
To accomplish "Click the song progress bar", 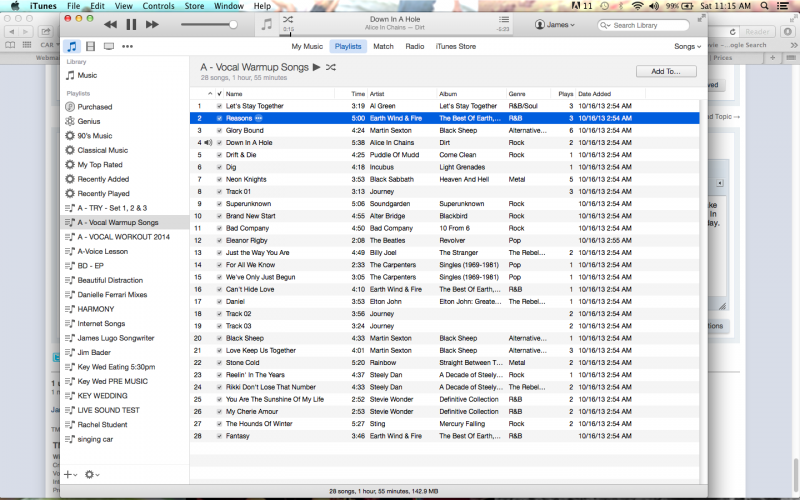I will [395, 35].
